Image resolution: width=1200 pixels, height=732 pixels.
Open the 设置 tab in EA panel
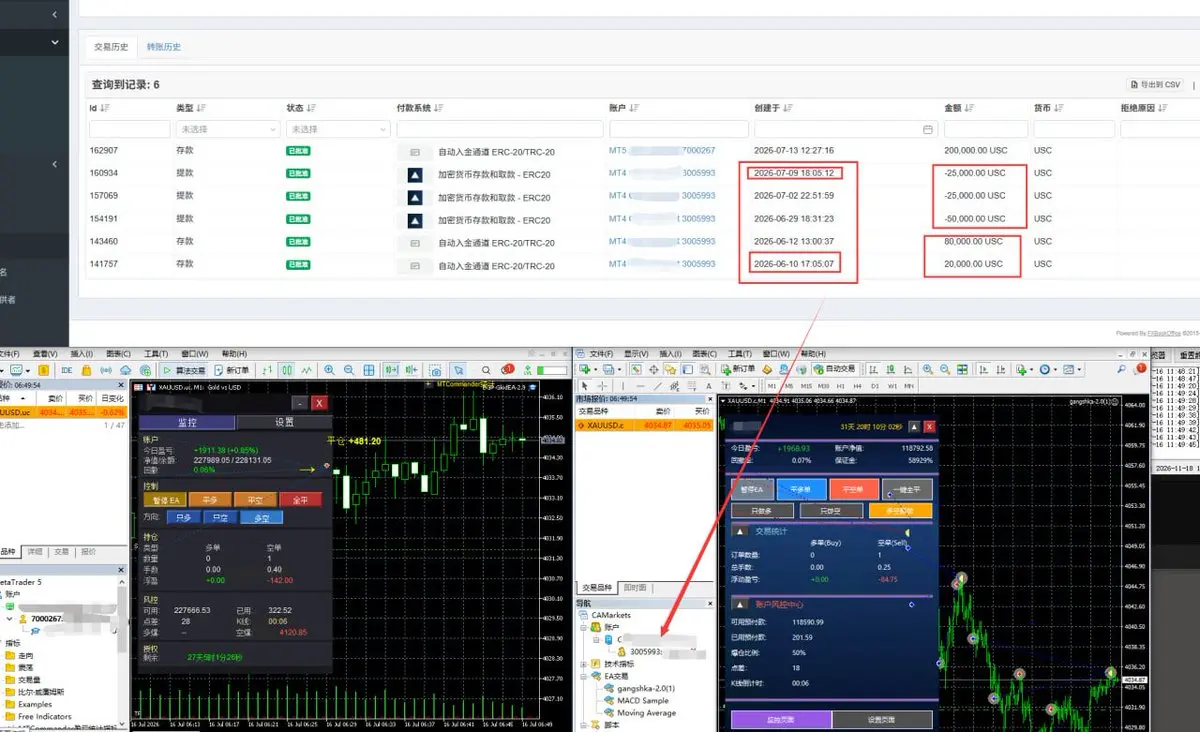(284, 422)
